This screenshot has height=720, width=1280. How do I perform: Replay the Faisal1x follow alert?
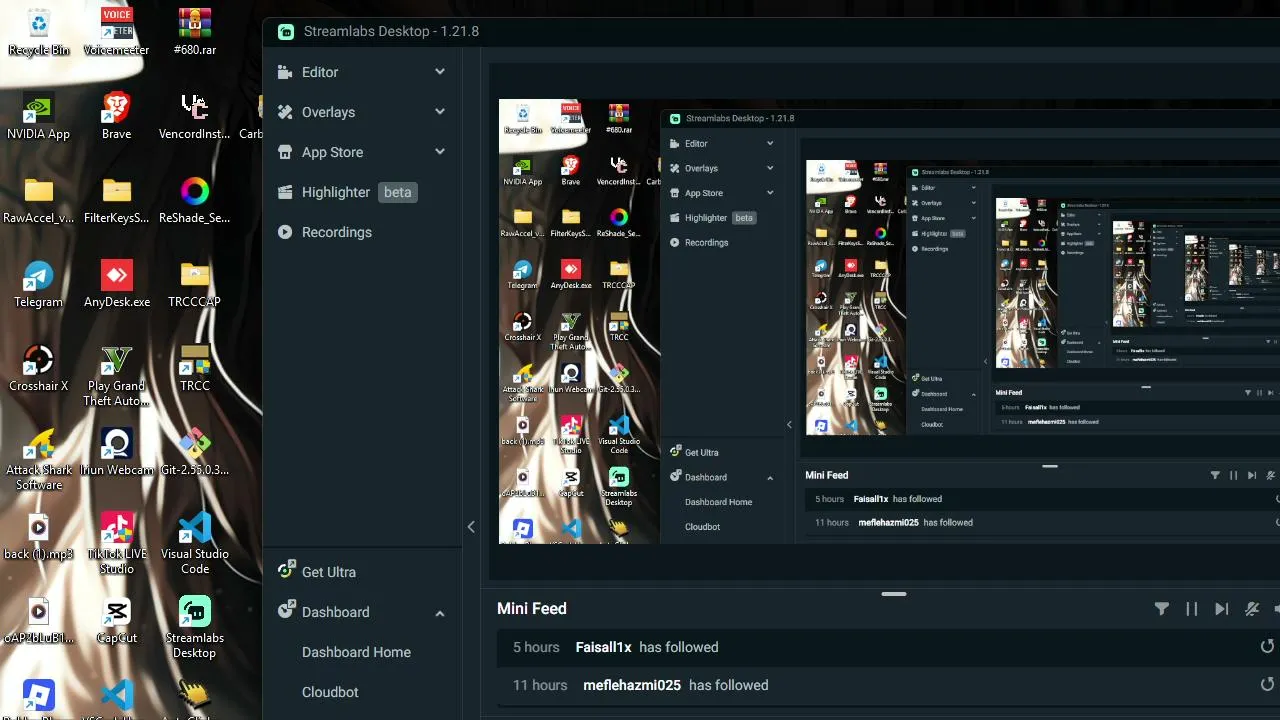click(x=1267, y=647)
